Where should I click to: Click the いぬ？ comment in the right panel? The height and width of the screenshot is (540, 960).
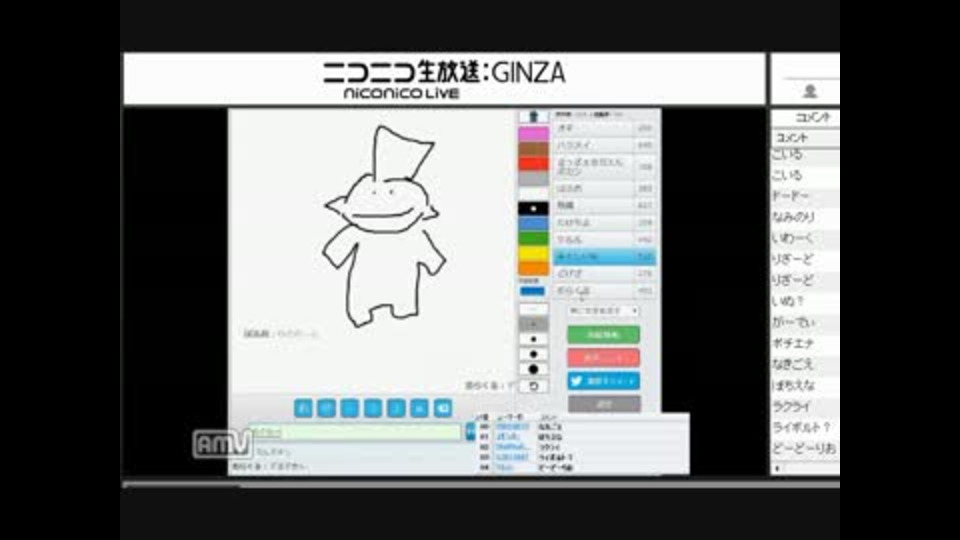pyautogui.click(x=788, y=301)
